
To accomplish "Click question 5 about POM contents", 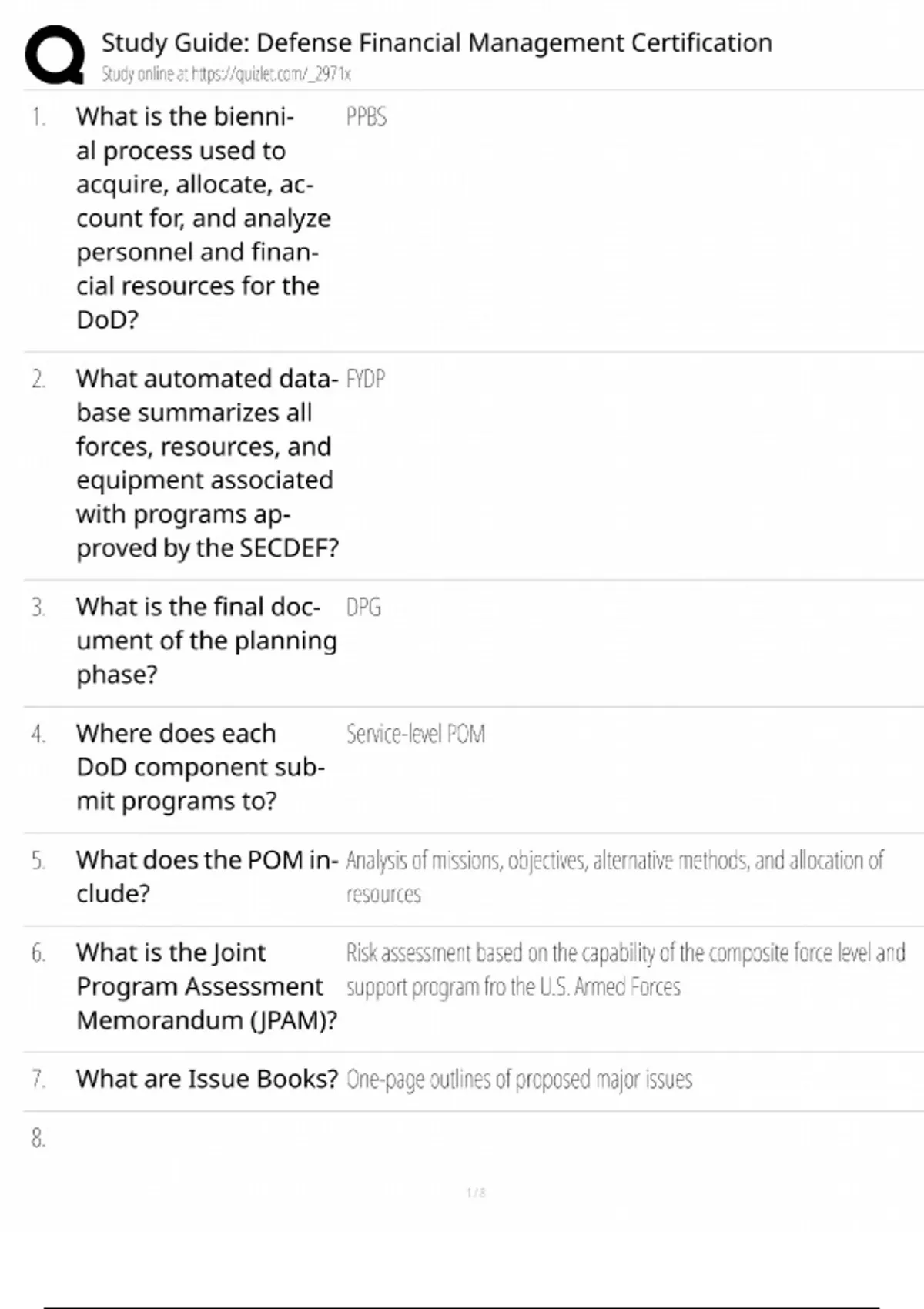I will click(206, 876).
